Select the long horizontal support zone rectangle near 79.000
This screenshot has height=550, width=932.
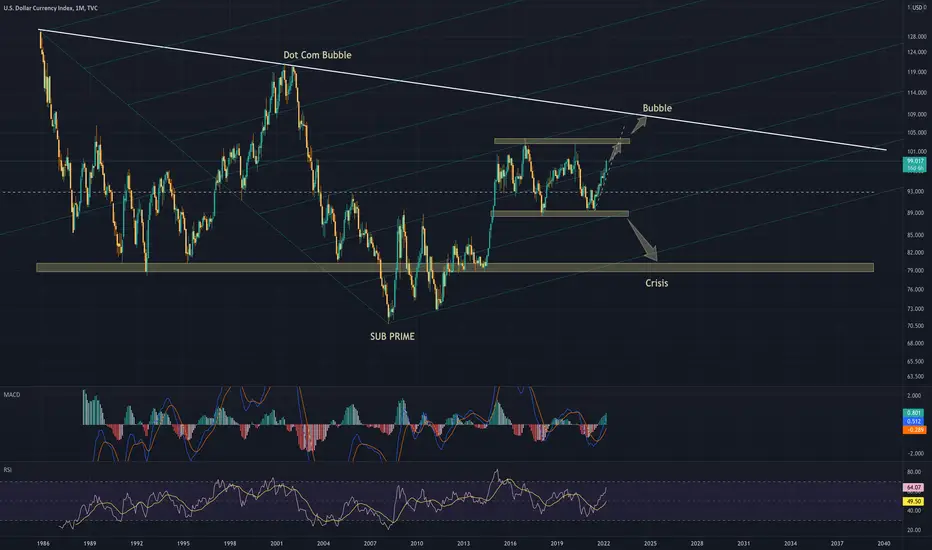[x=455, y=268]
